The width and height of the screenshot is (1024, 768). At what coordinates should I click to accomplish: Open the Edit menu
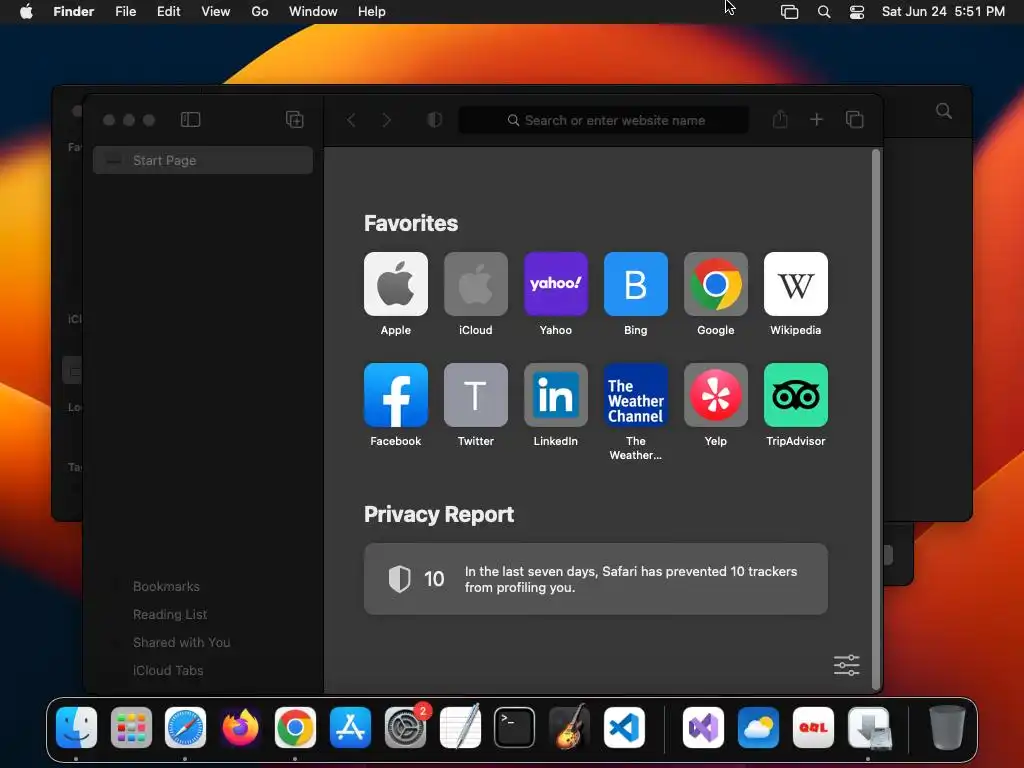point(168,11)
